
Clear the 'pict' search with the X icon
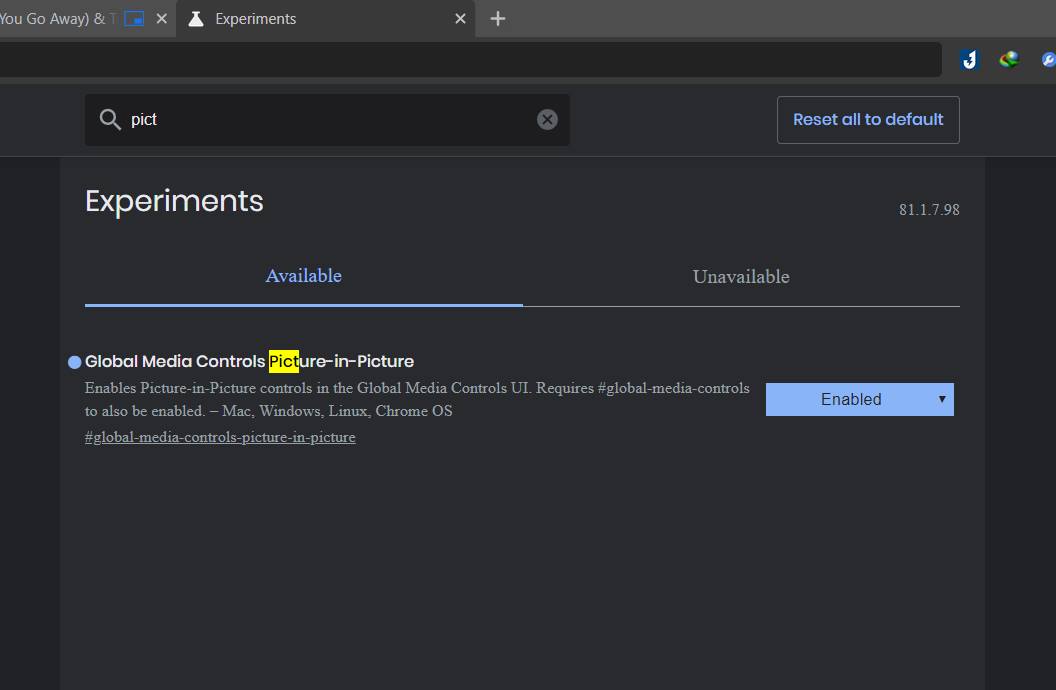(547, 120)
